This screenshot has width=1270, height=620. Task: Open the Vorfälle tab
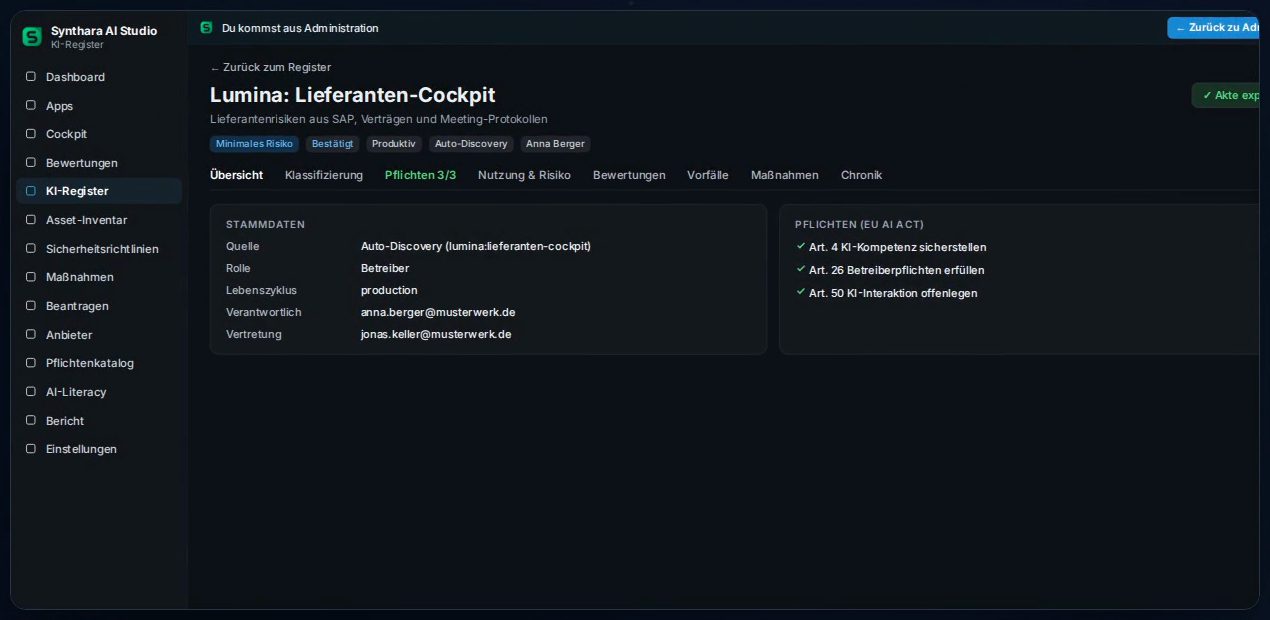[708, 175]
